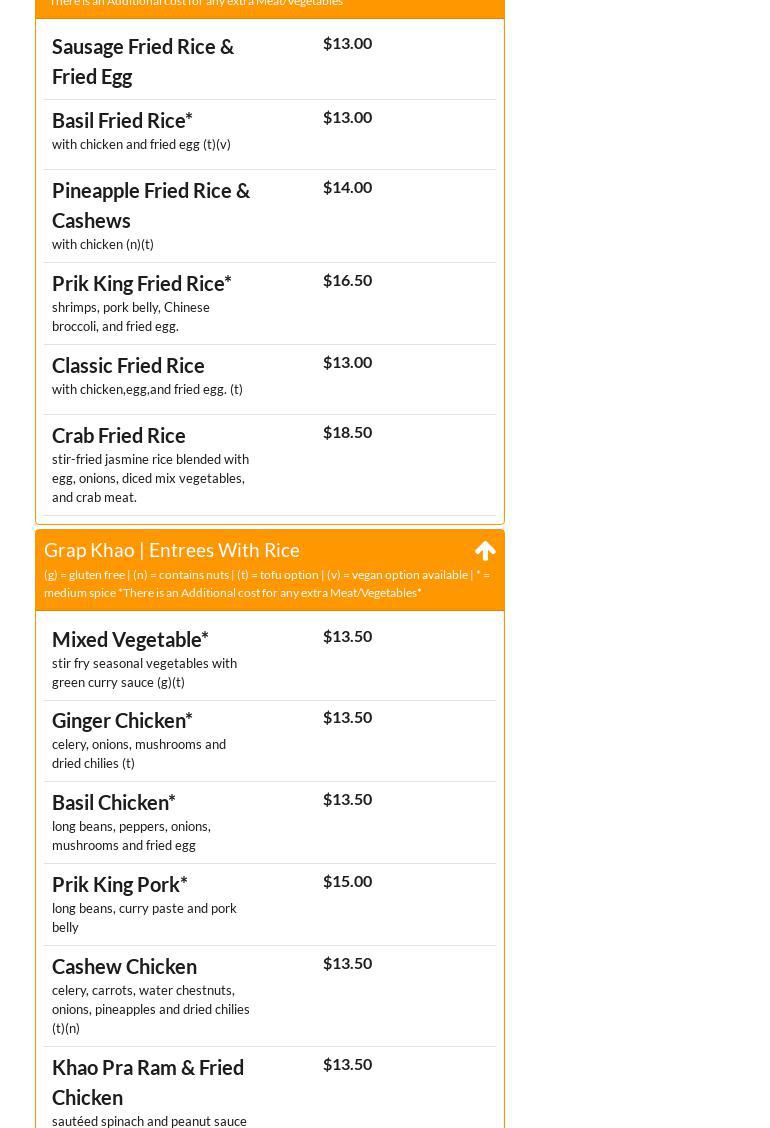Click the $15.00 Prik King Pork price
Viewport: 770px width, 1128px height.
[x=347, y=881]
